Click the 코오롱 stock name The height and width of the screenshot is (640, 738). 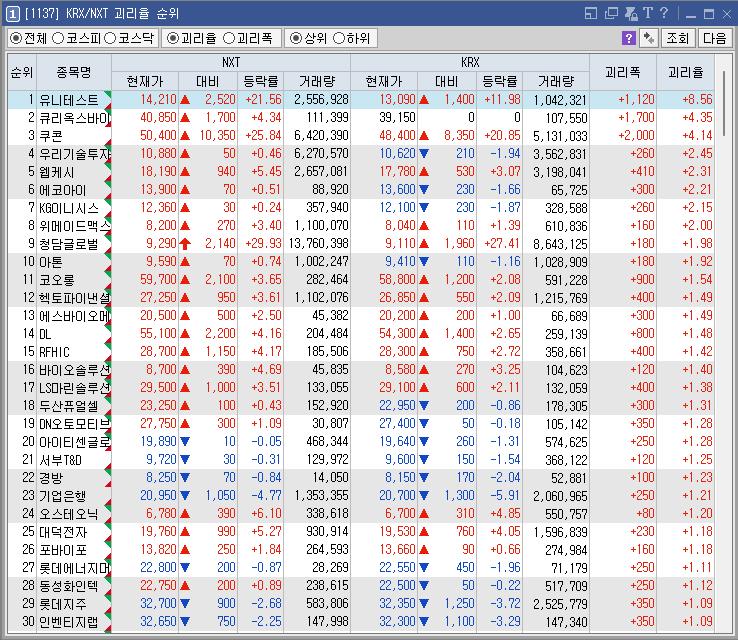(x=56, y=280)
